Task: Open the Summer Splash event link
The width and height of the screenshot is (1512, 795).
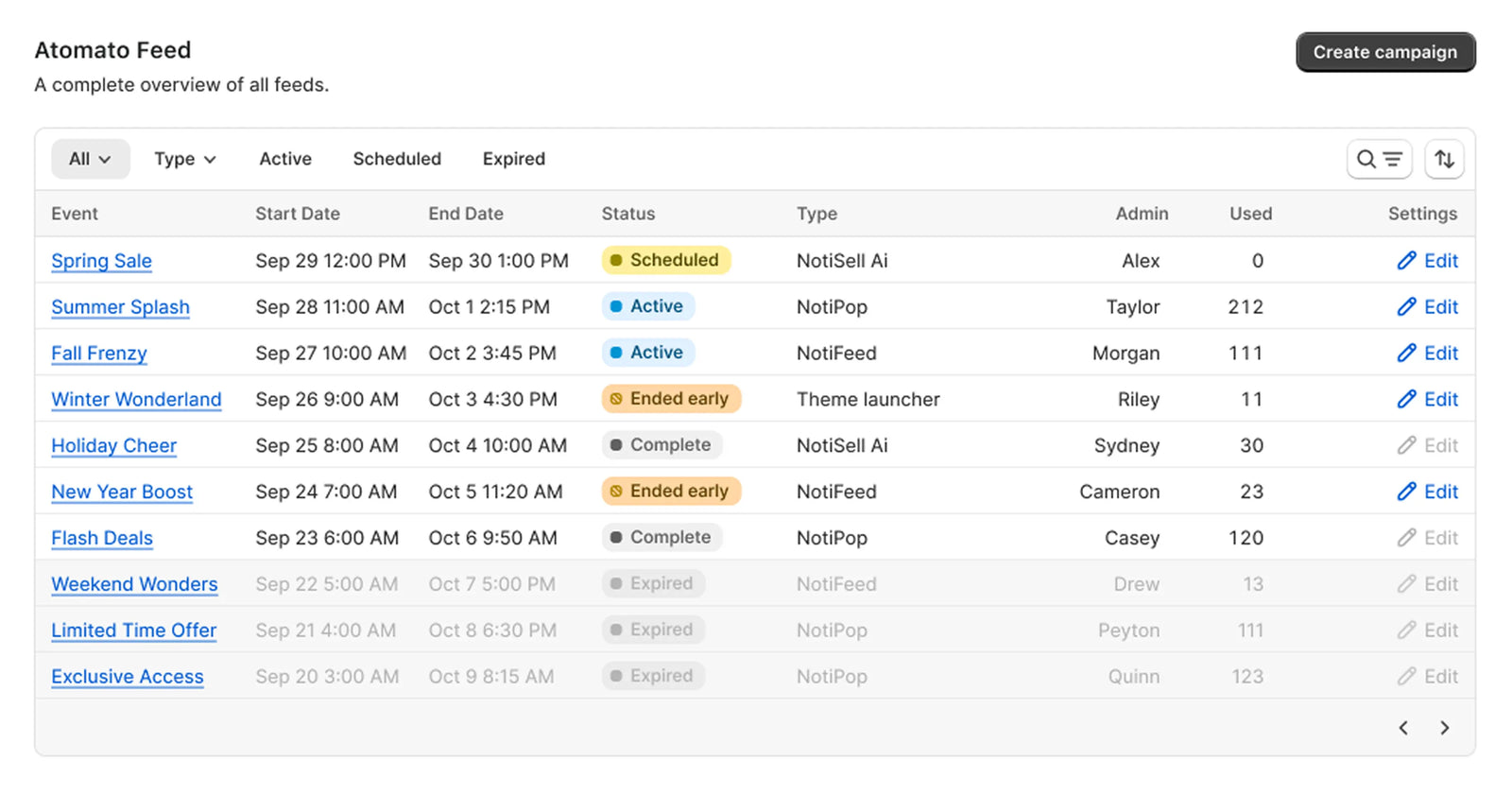Action: tap(120, 307)
